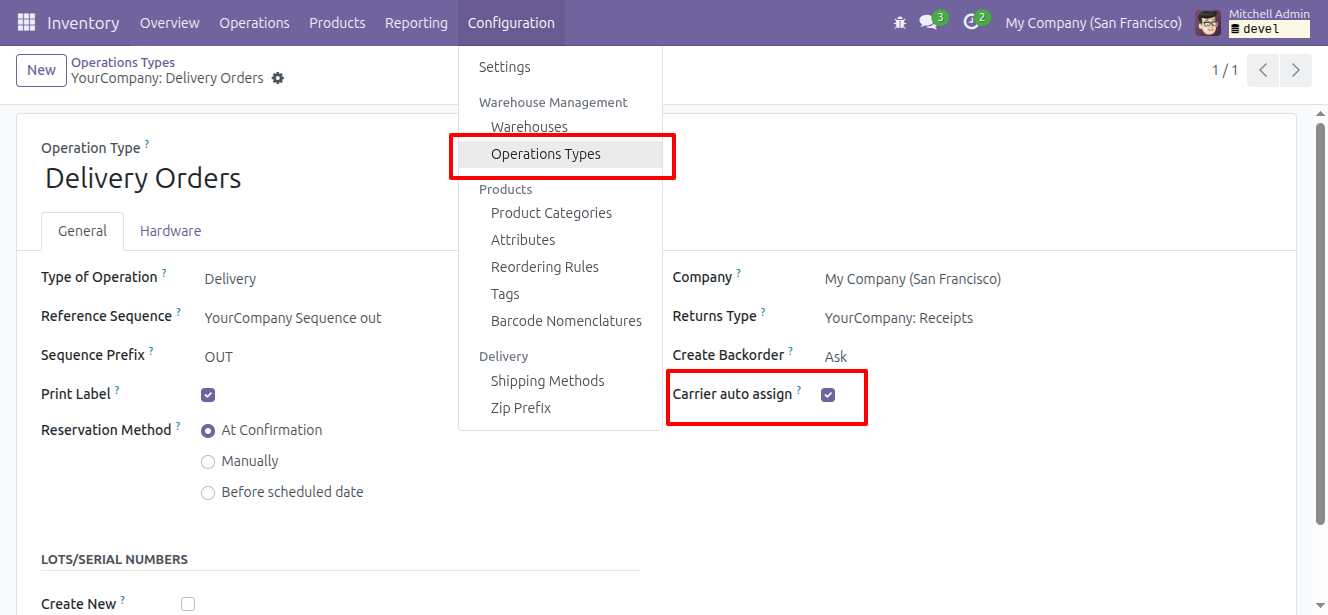
Task: Open the Reservation Method Before scheduled date option
Action: coord(207,492)
